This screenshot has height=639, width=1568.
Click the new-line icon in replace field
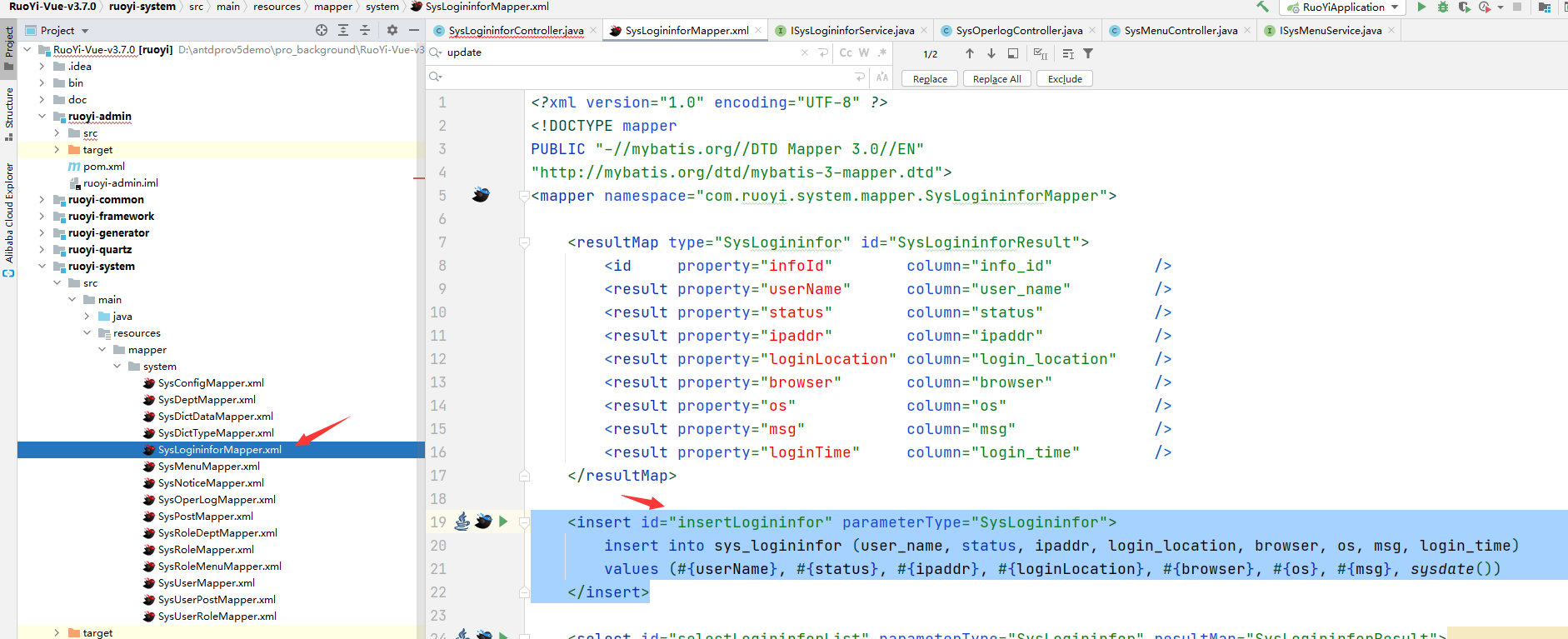point(860,77)
